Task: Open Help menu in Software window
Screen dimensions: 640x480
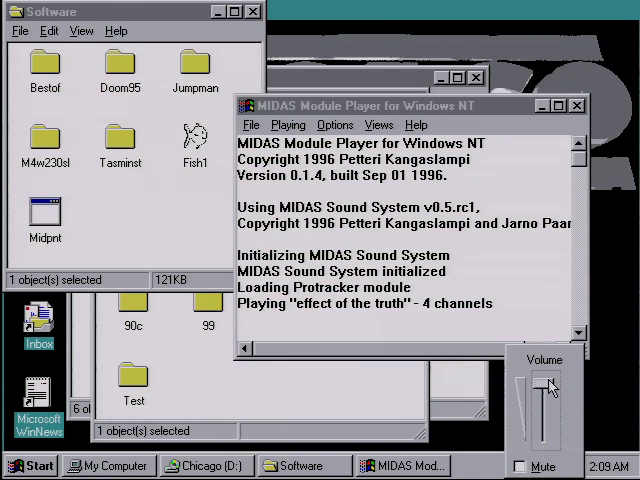Action: coord(116,31)
